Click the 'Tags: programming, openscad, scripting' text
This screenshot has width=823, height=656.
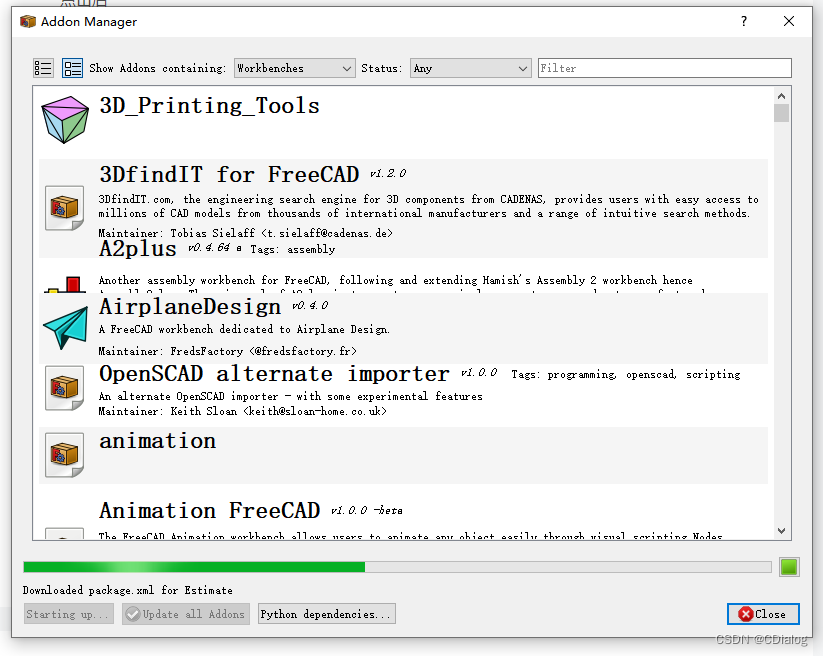point(626,374)
